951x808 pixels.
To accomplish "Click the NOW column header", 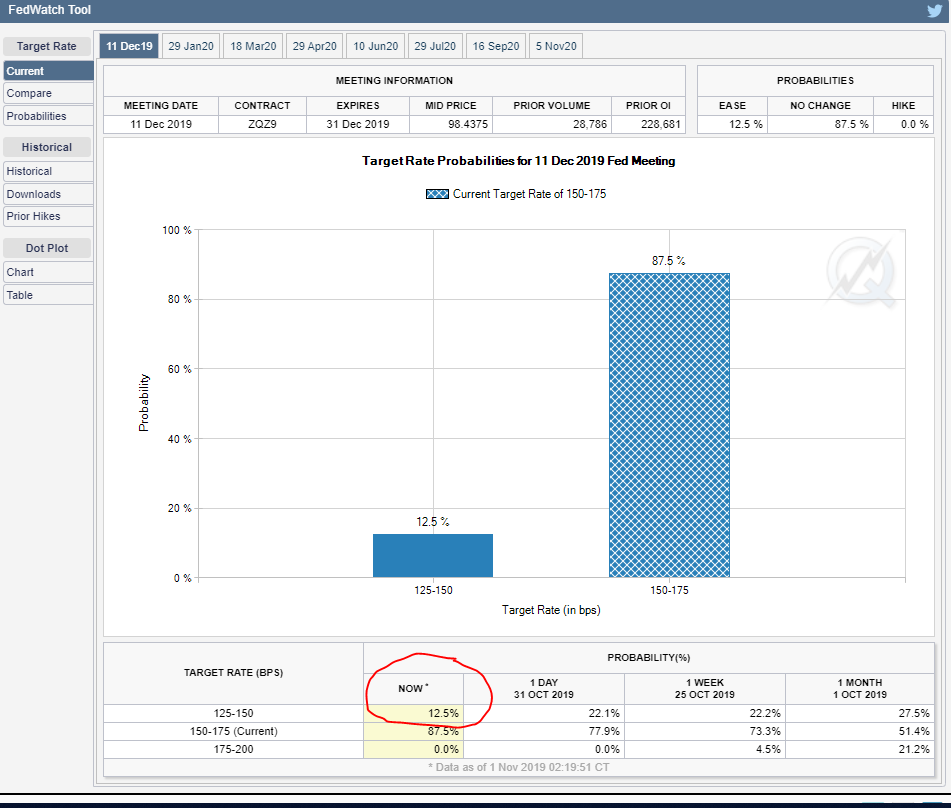I will (x=413, y=688).
